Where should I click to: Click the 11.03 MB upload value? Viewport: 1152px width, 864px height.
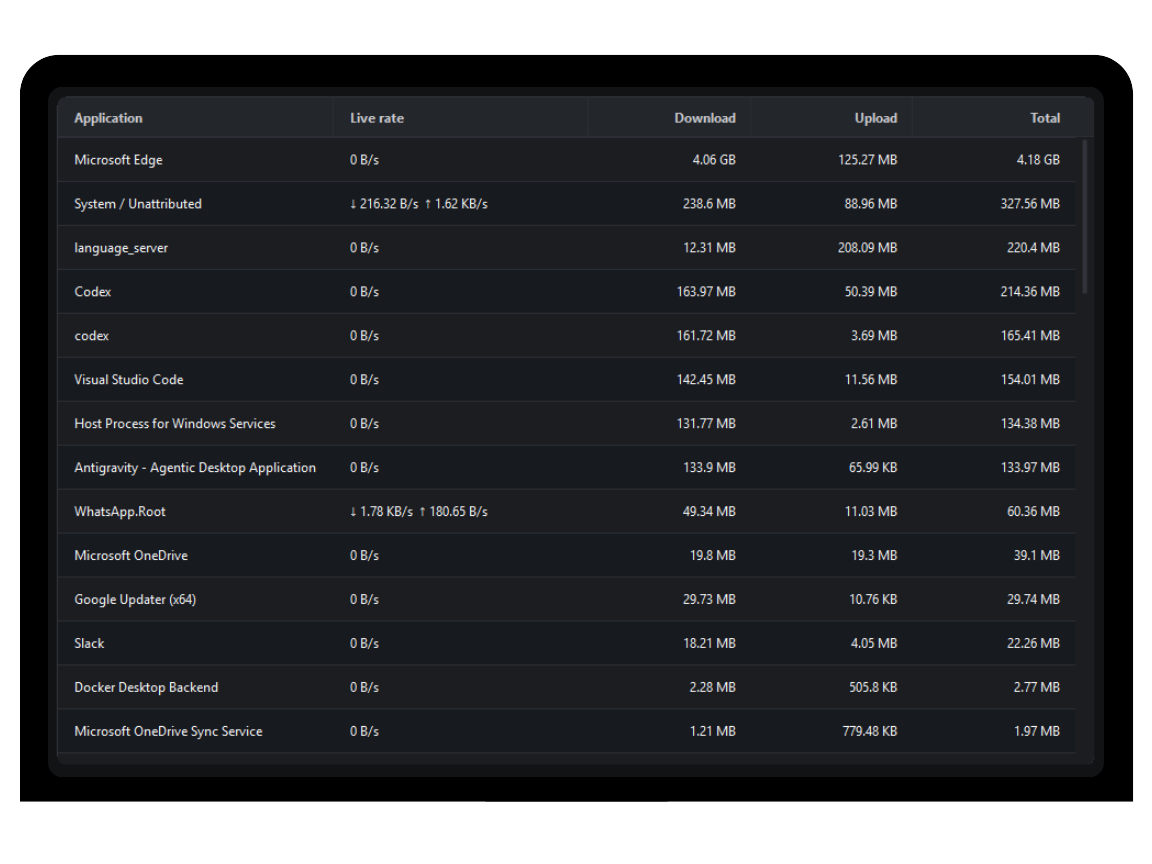[x=871, y=512]
